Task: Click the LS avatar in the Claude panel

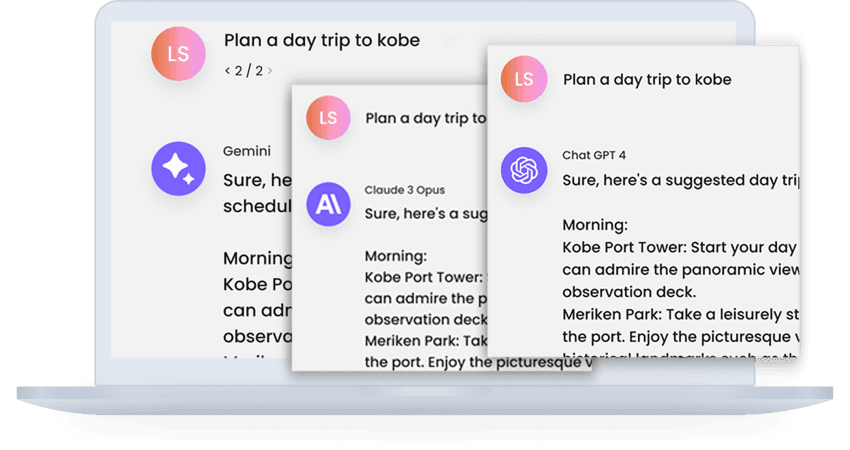Action: pos(329,118)
